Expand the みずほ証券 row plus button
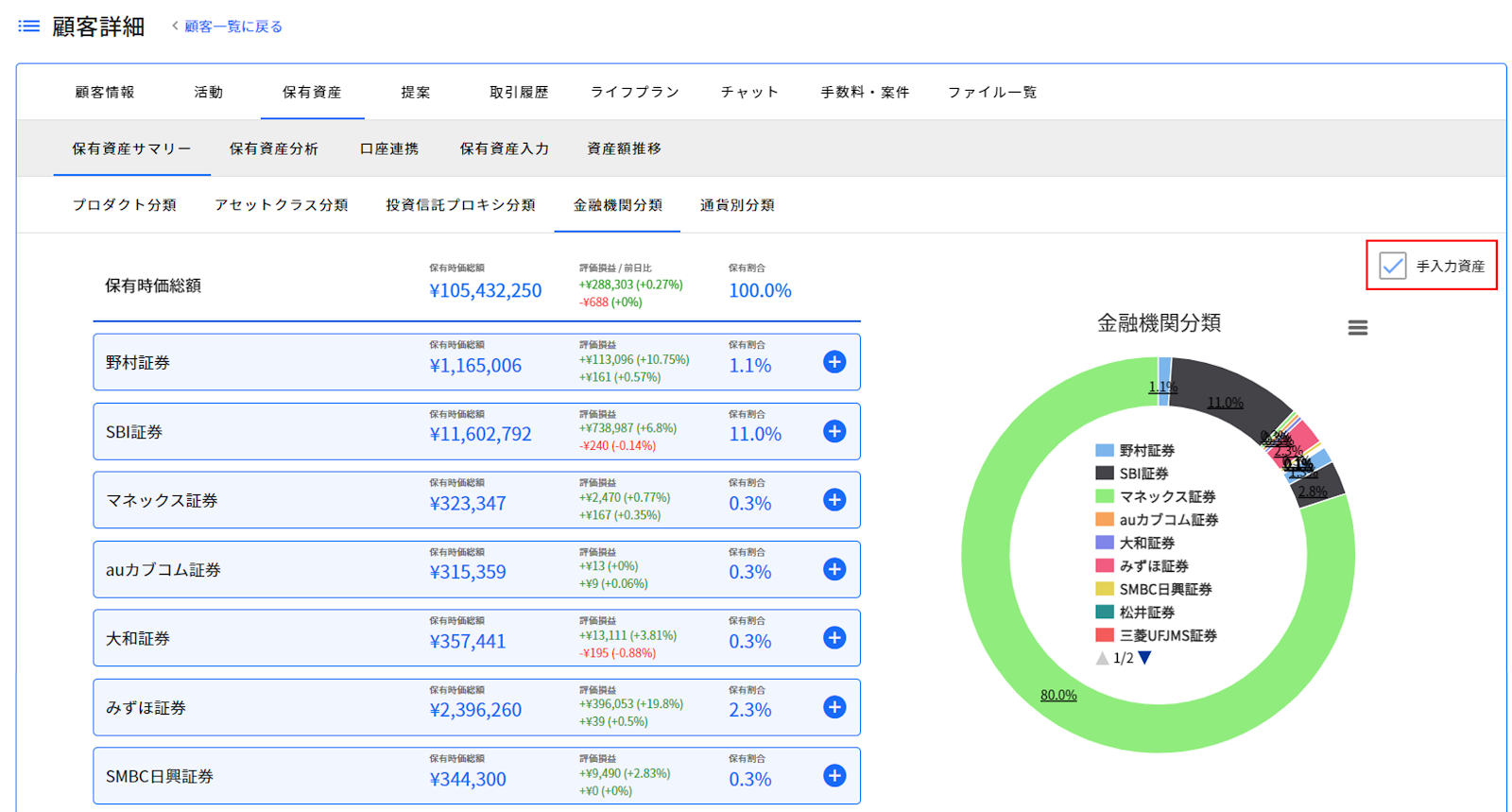Screen dimensions: 1512x812 [834, 707]
